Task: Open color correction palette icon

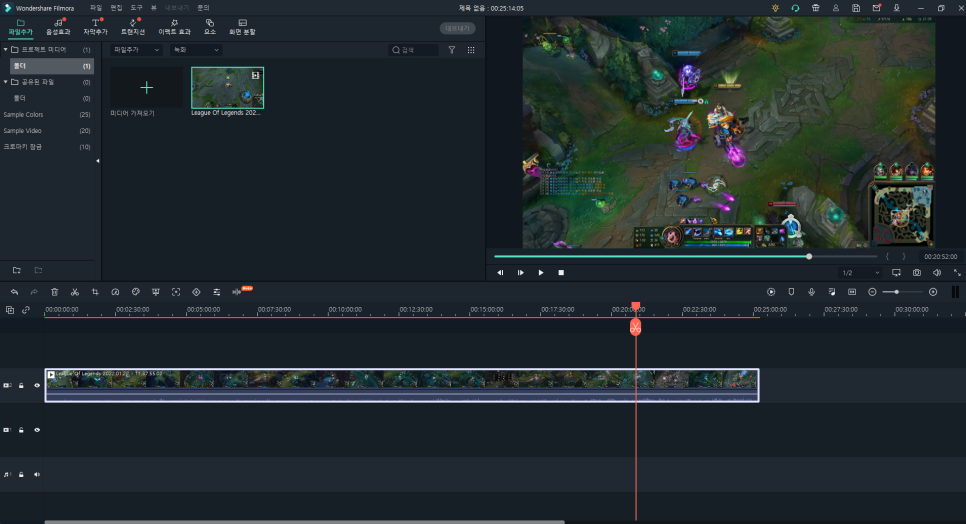Action: [x=136, y=292]
